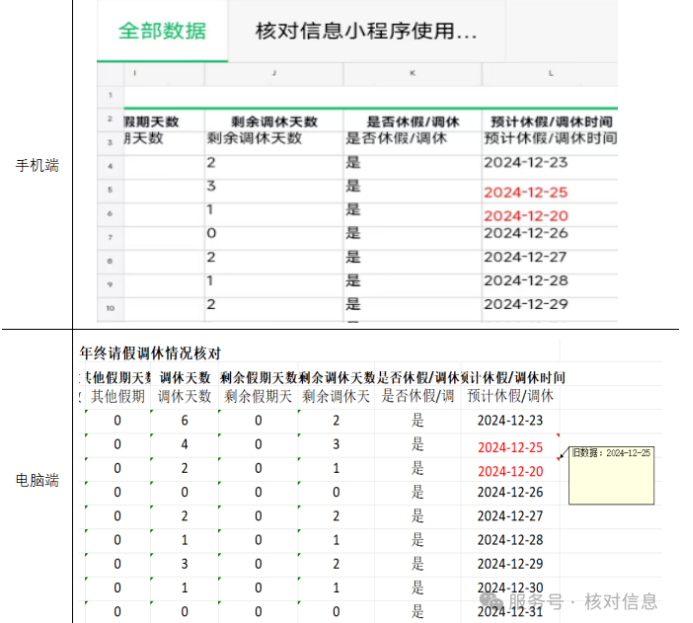Image resolution: width=693 pixels, height=623 pixels.
Task: Click 调休天数 value 4 in desktop sheet
Action: 185,444
